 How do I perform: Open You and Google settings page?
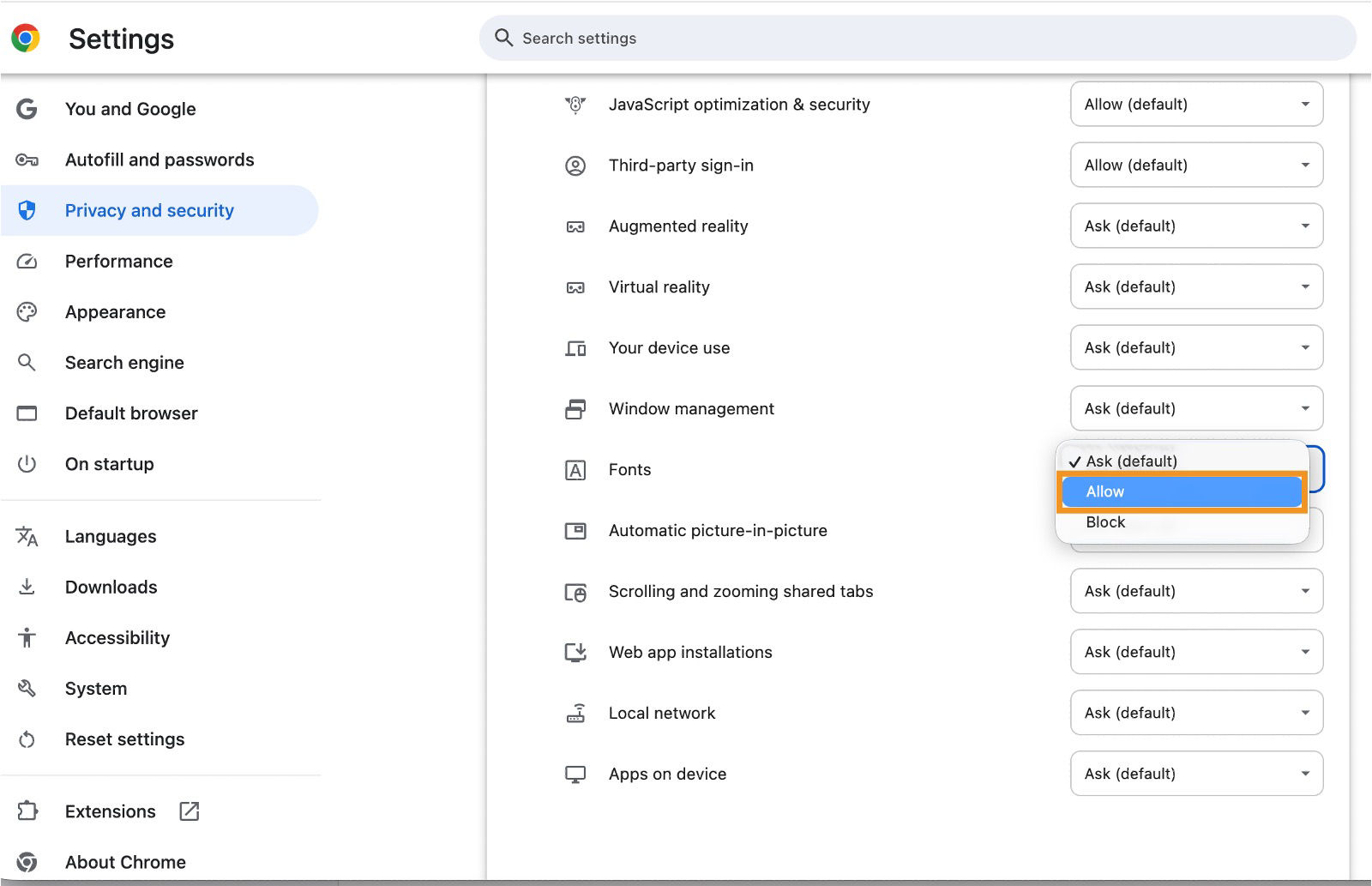[x=130, y=109]
